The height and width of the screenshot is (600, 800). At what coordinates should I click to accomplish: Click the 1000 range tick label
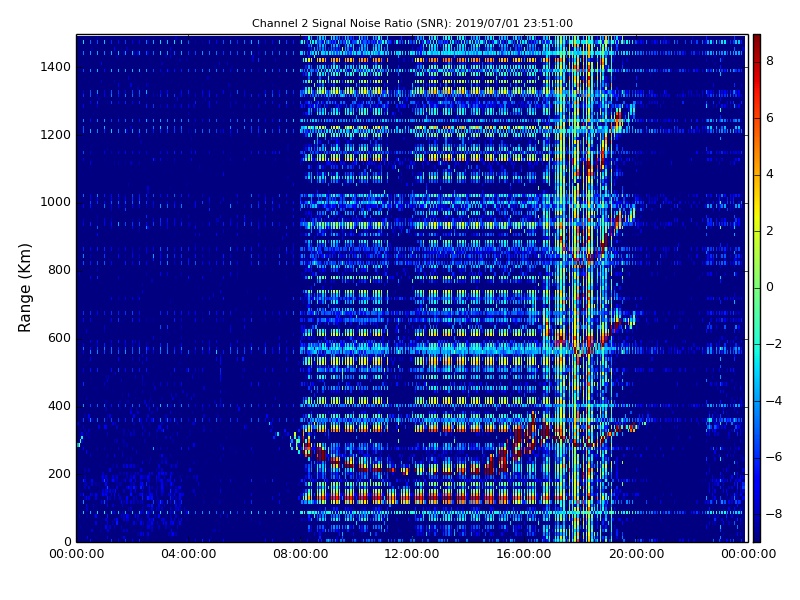56,202
